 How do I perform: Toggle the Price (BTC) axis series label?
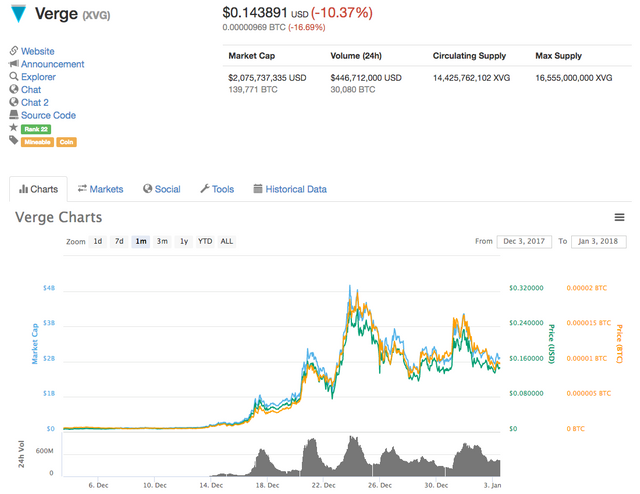619,343
